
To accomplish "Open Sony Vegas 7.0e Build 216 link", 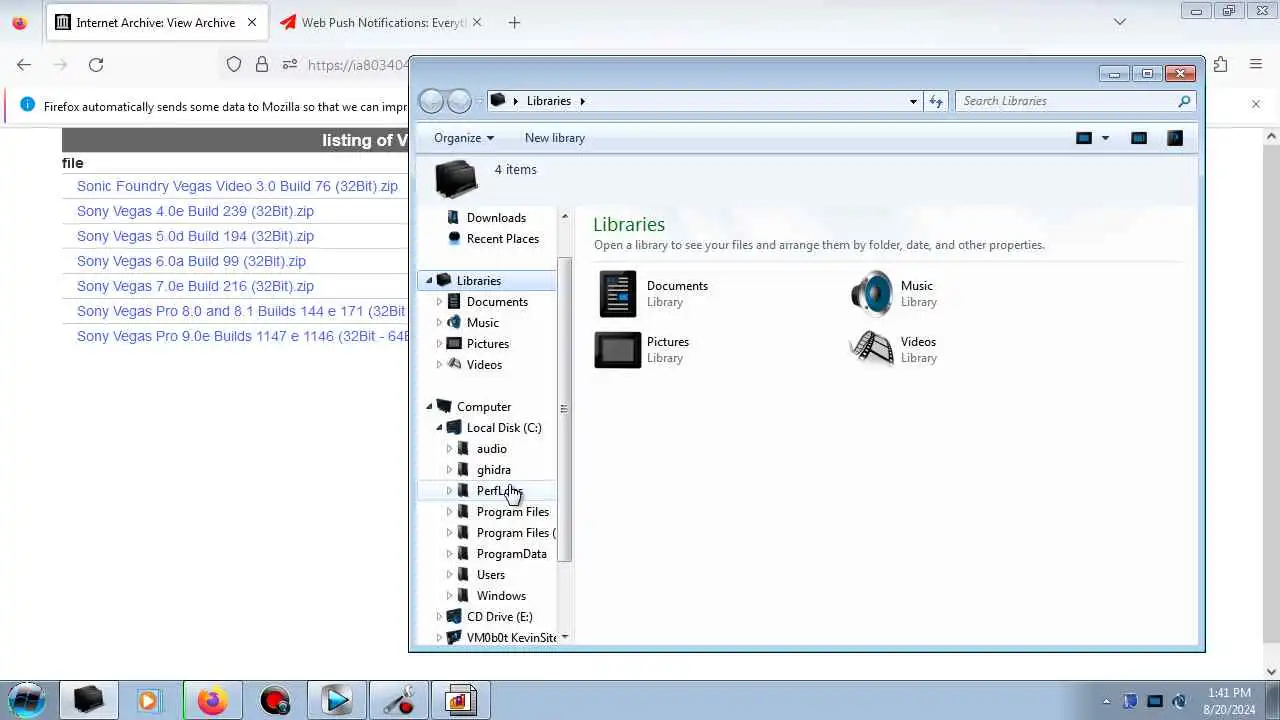I will [195, 286].
